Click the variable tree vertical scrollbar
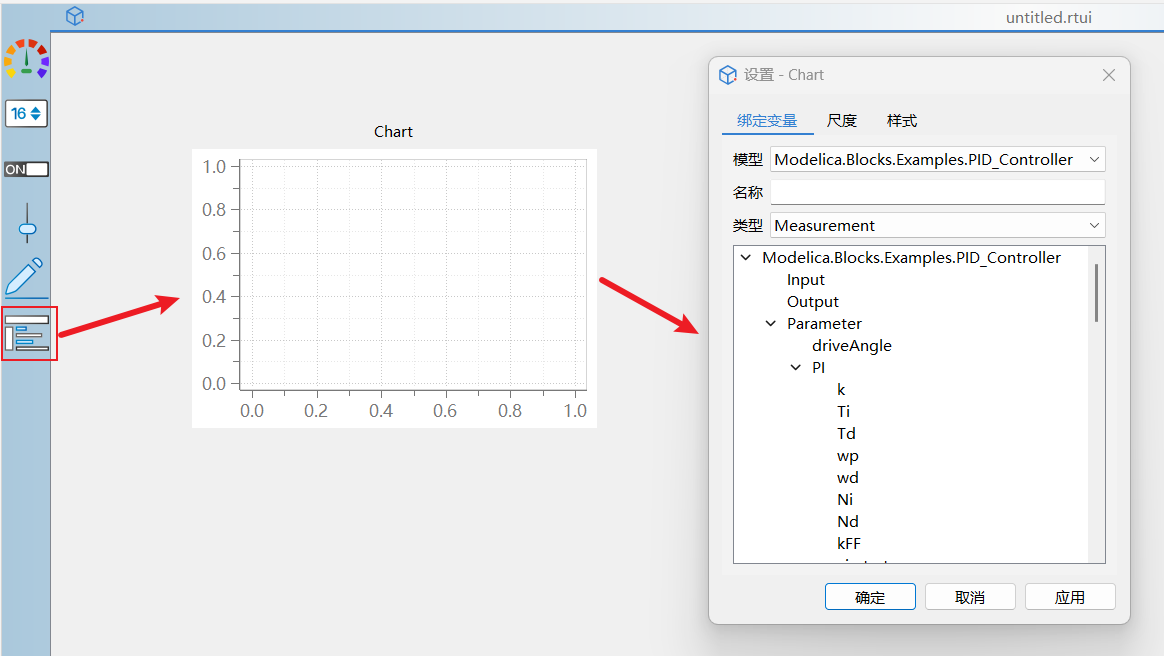Image resolution: width=1164 pixels, height=656 pixels. (x=1096, y=292)
